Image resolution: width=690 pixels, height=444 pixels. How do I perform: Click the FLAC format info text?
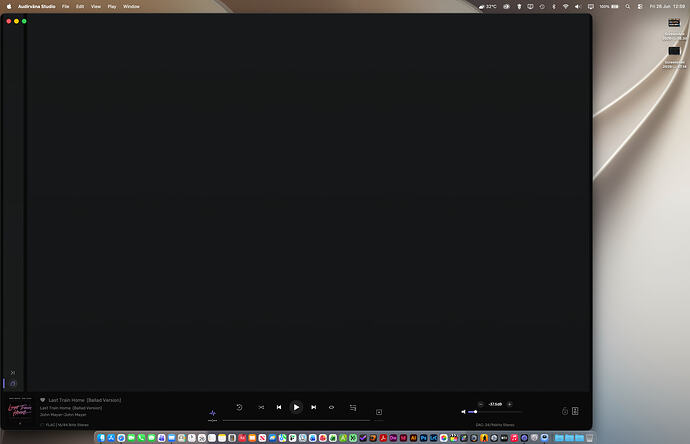[x=67, y=425]
